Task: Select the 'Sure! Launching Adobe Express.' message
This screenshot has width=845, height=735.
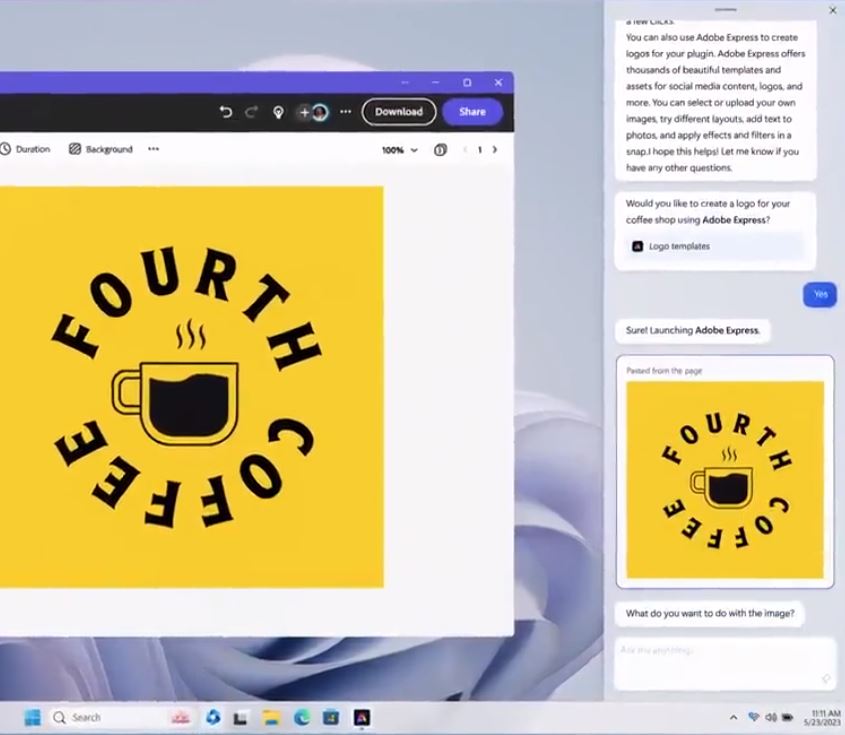Action: point(692,330)
